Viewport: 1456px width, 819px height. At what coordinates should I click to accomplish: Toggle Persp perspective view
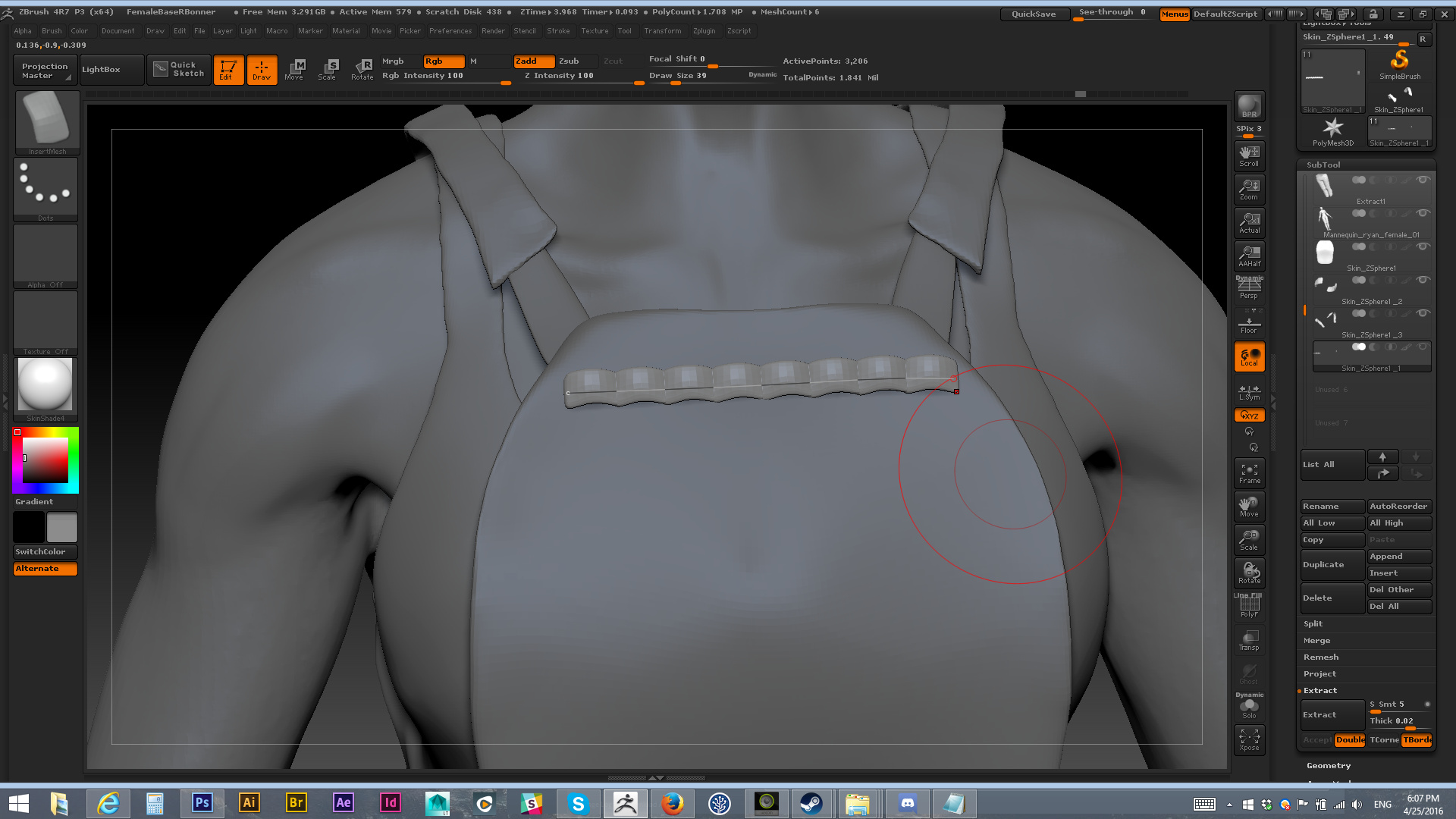click(1249, 288)
